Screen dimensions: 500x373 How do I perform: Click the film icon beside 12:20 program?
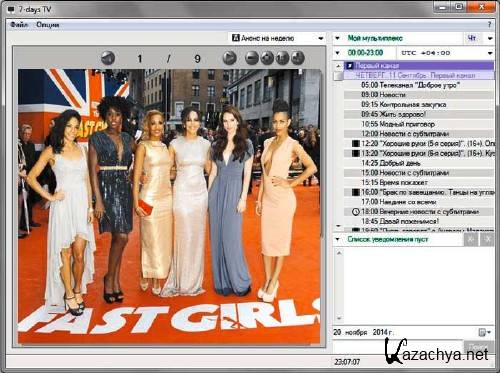pos(356,143)
